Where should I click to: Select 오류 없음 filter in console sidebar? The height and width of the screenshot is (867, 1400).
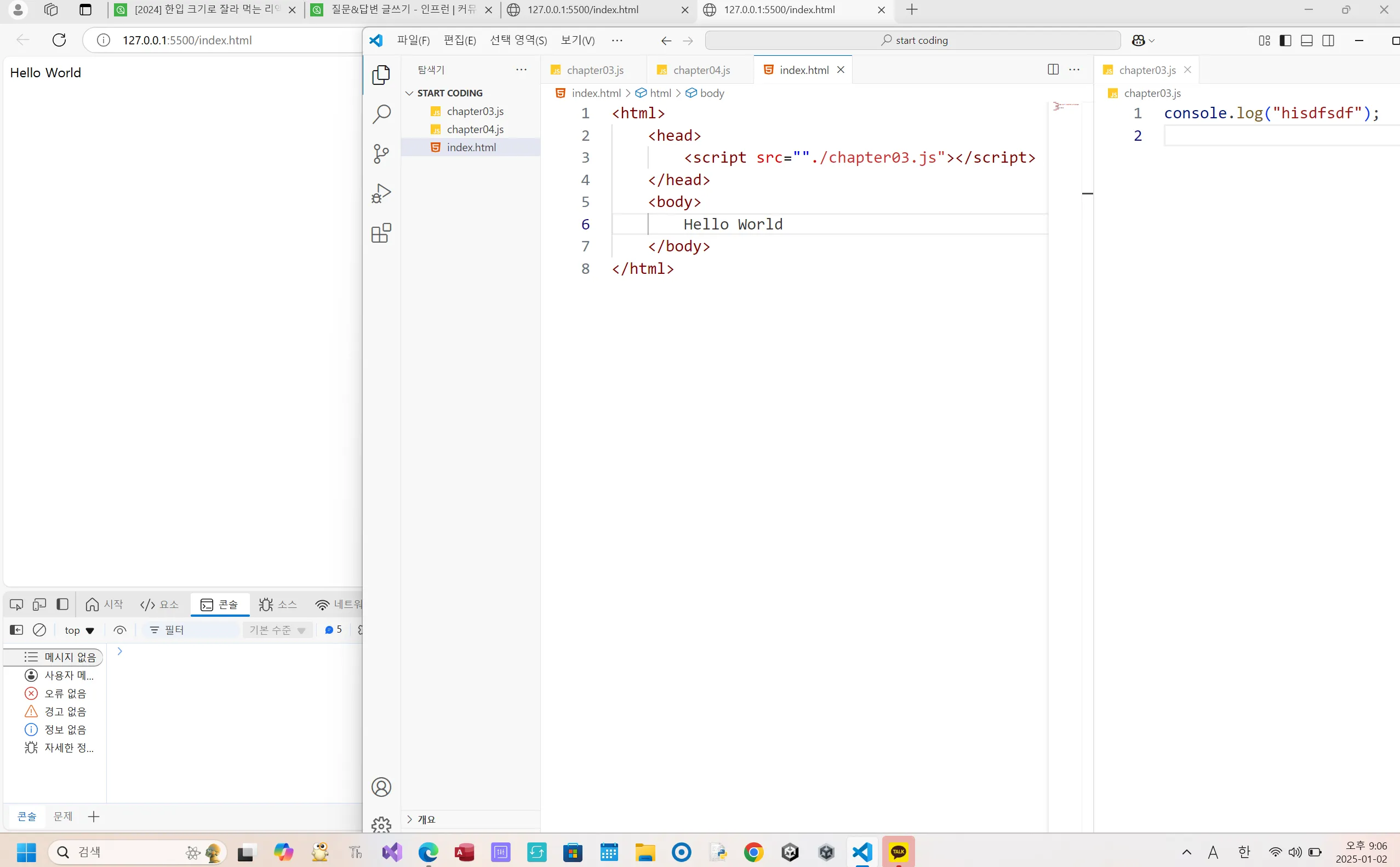[56, 693]
